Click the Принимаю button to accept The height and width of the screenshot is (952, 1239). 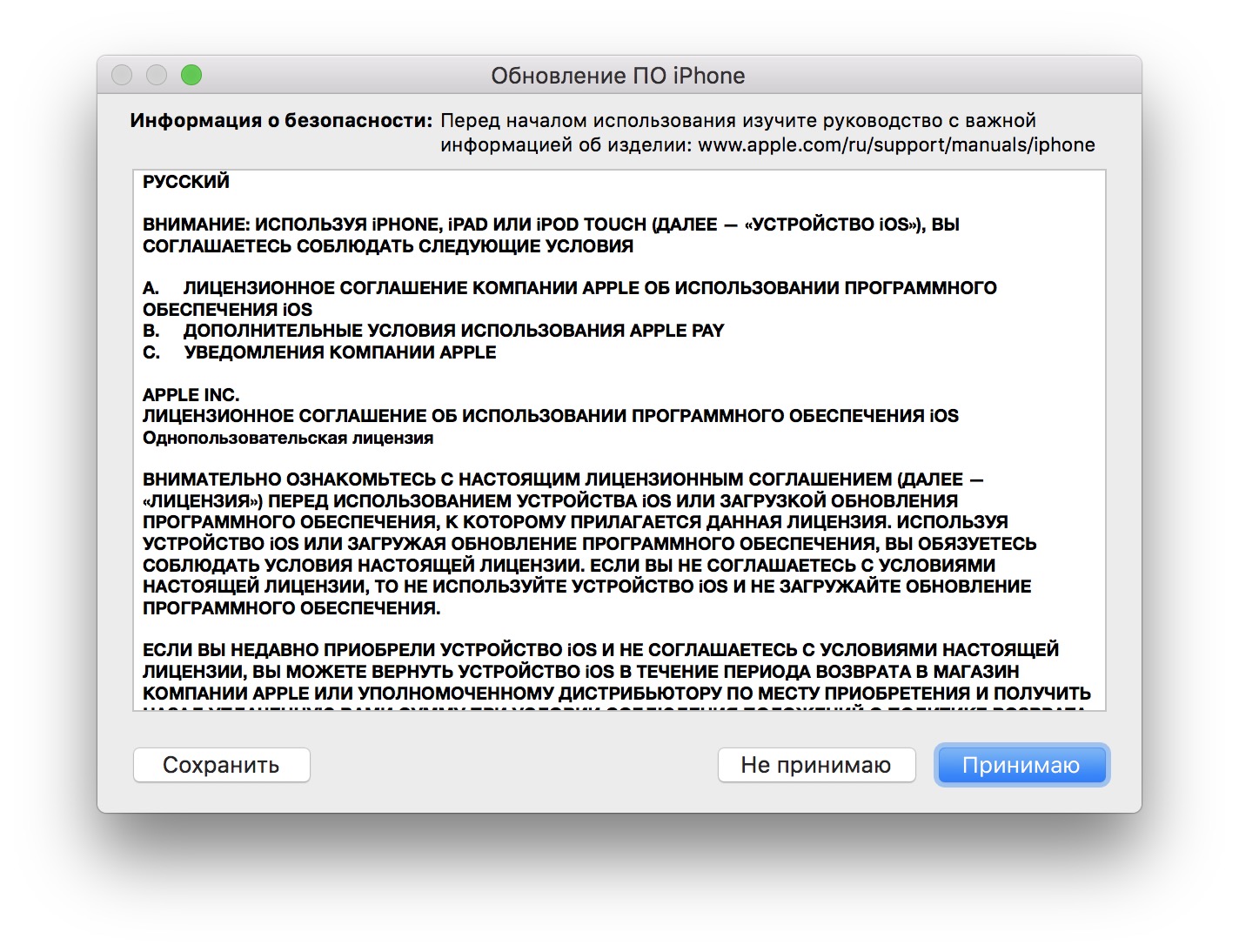[x=1021, y=765]
